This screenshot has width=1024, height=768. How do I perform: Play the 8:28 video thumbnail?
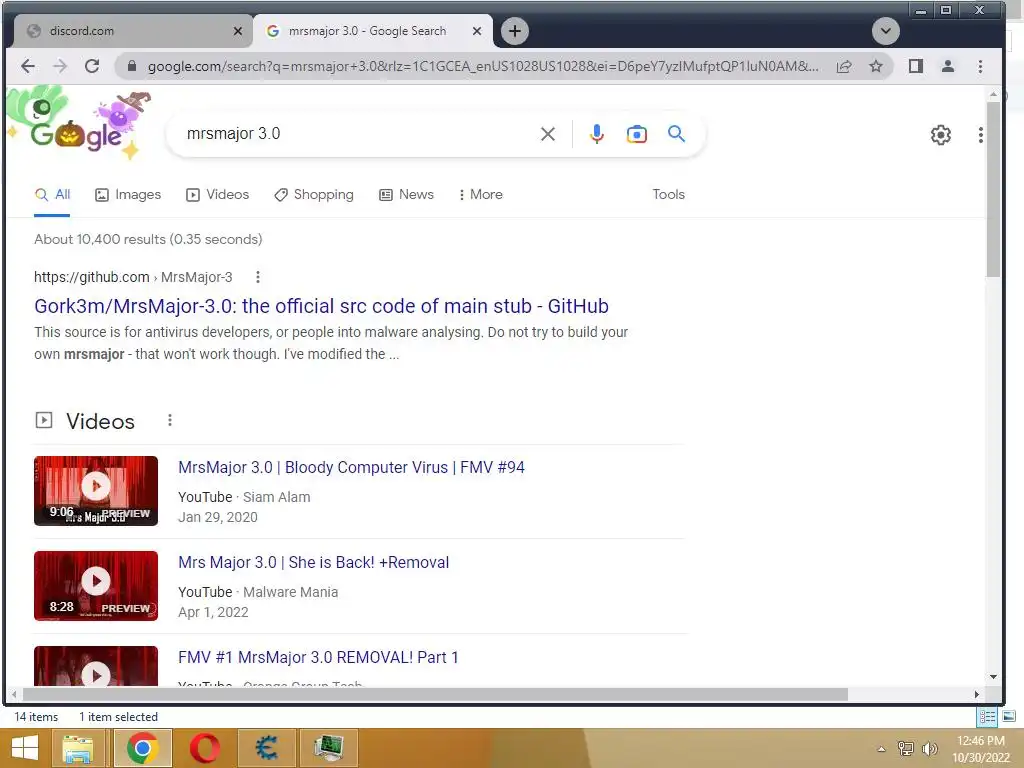pos(96,586)
